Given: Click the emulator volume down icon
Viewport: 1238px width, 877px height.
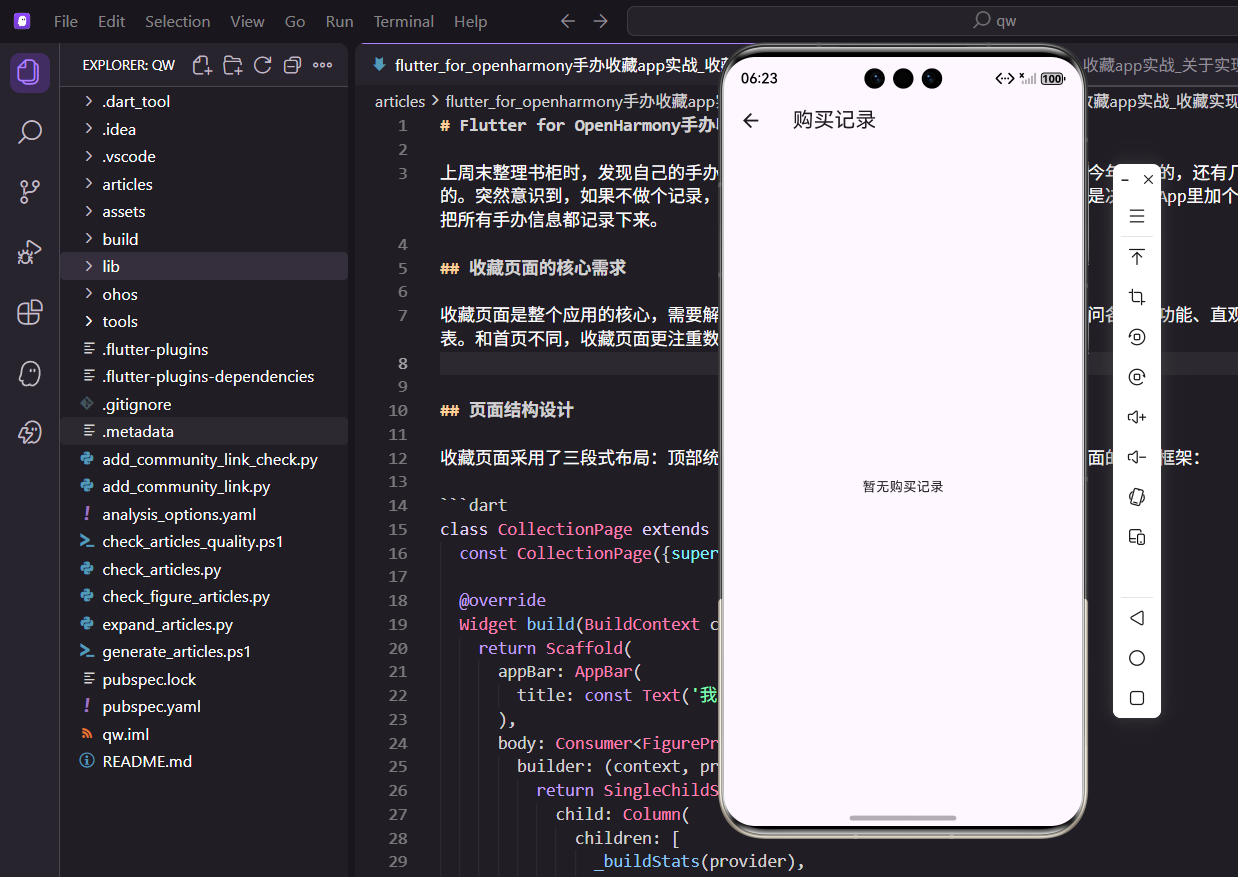Looking at the screenshot, I should coord(1137,457).
